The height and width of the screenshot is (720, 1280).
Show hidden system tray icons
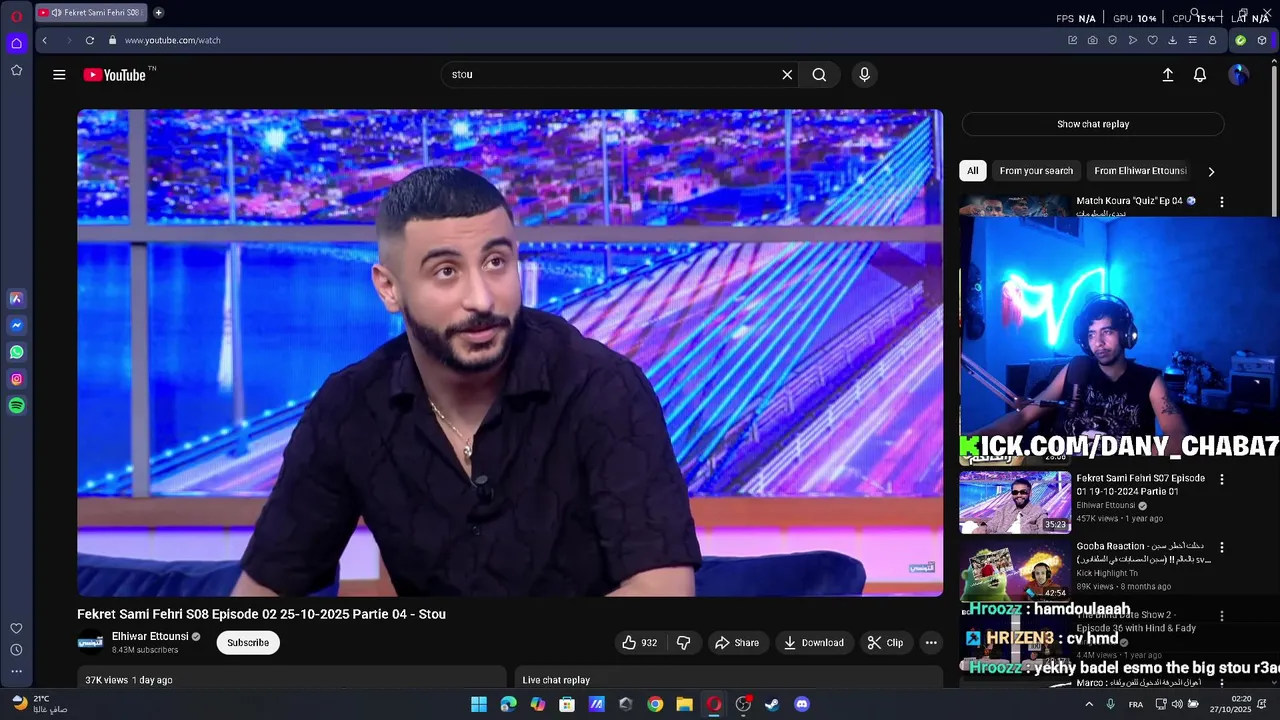click(x=1089, y=704)
